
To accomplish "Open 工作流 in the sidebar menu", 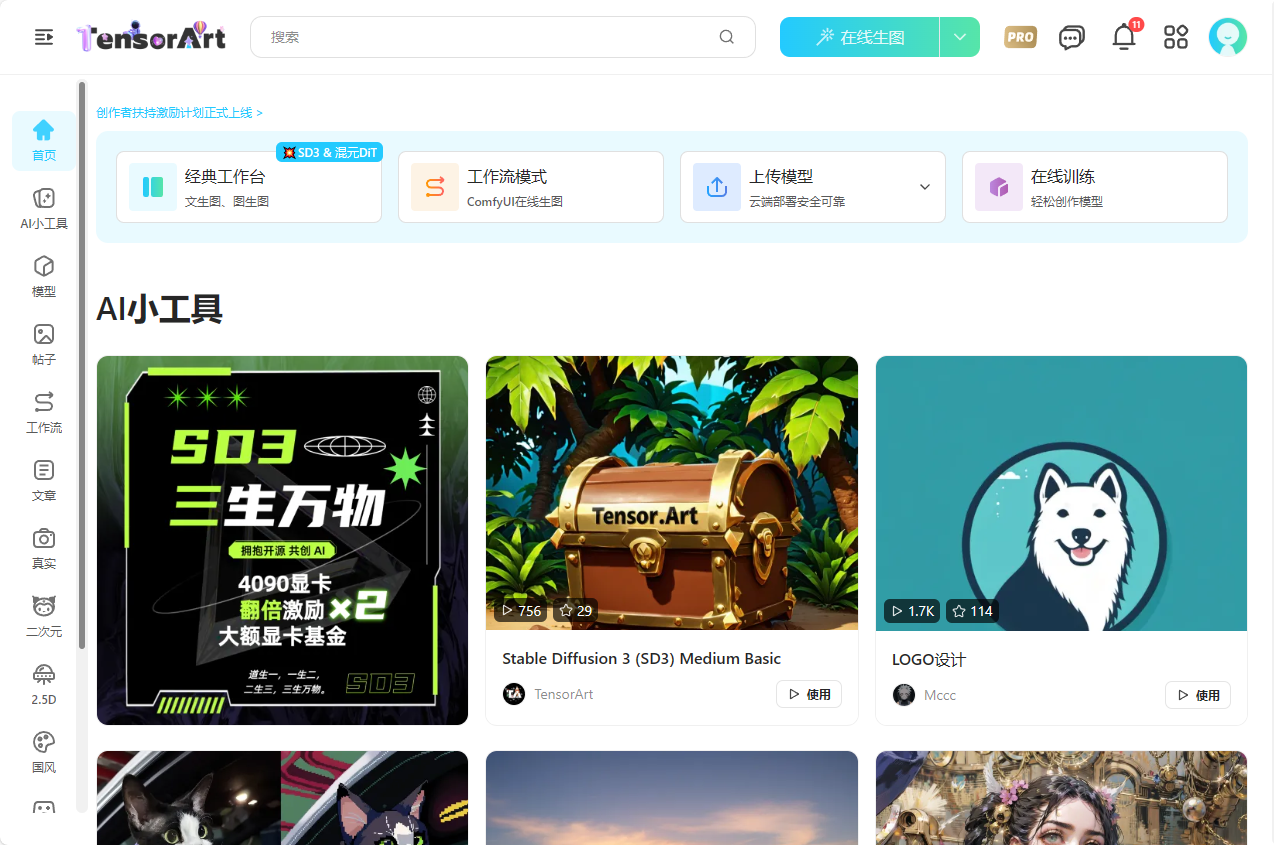I will [44, 412].
